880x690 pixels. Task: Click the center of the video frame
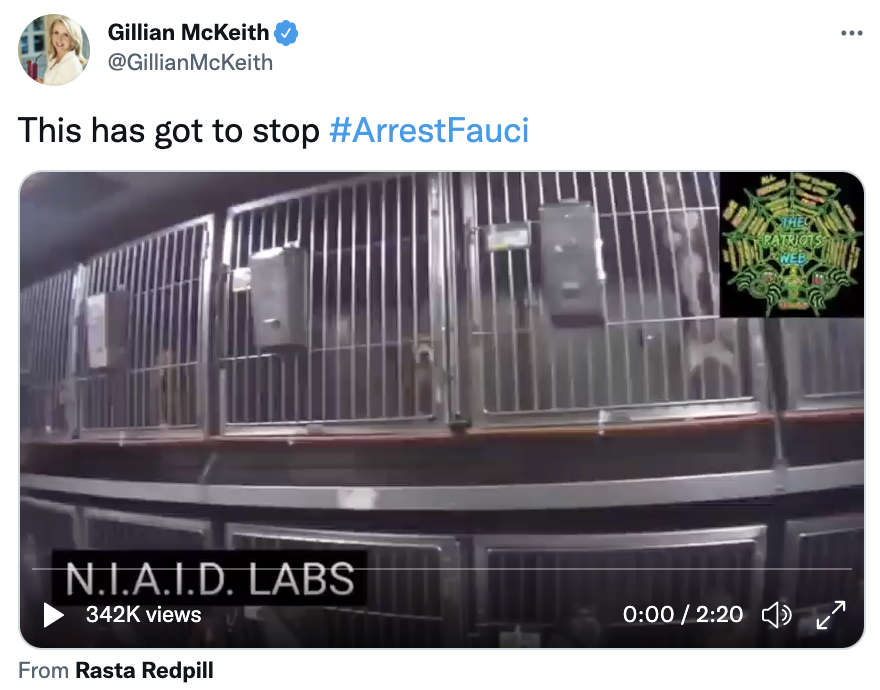pos(442,410)
